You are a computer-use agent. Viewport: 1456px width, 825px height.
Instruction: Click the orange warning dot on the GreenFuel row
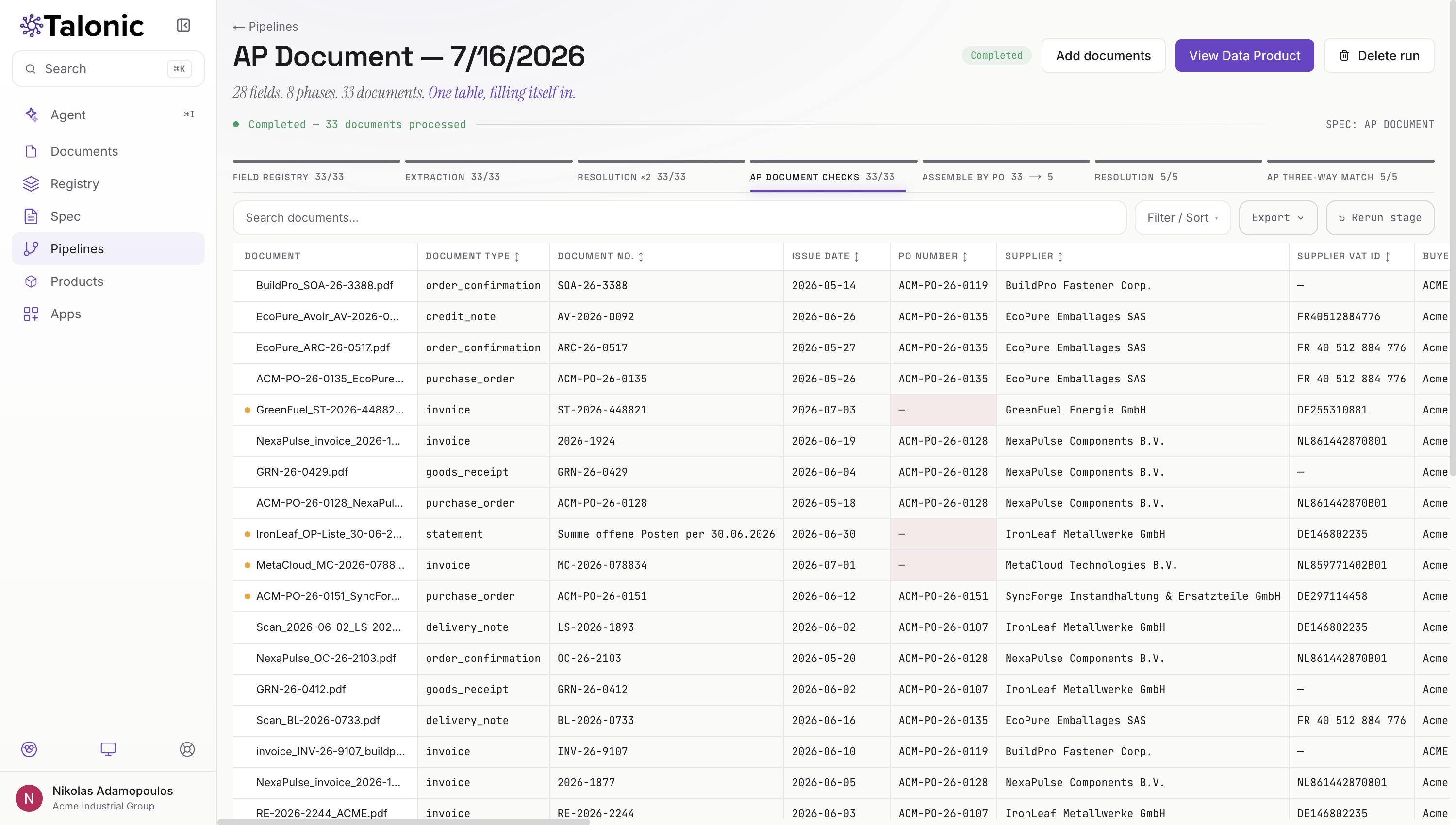point(247,410)
